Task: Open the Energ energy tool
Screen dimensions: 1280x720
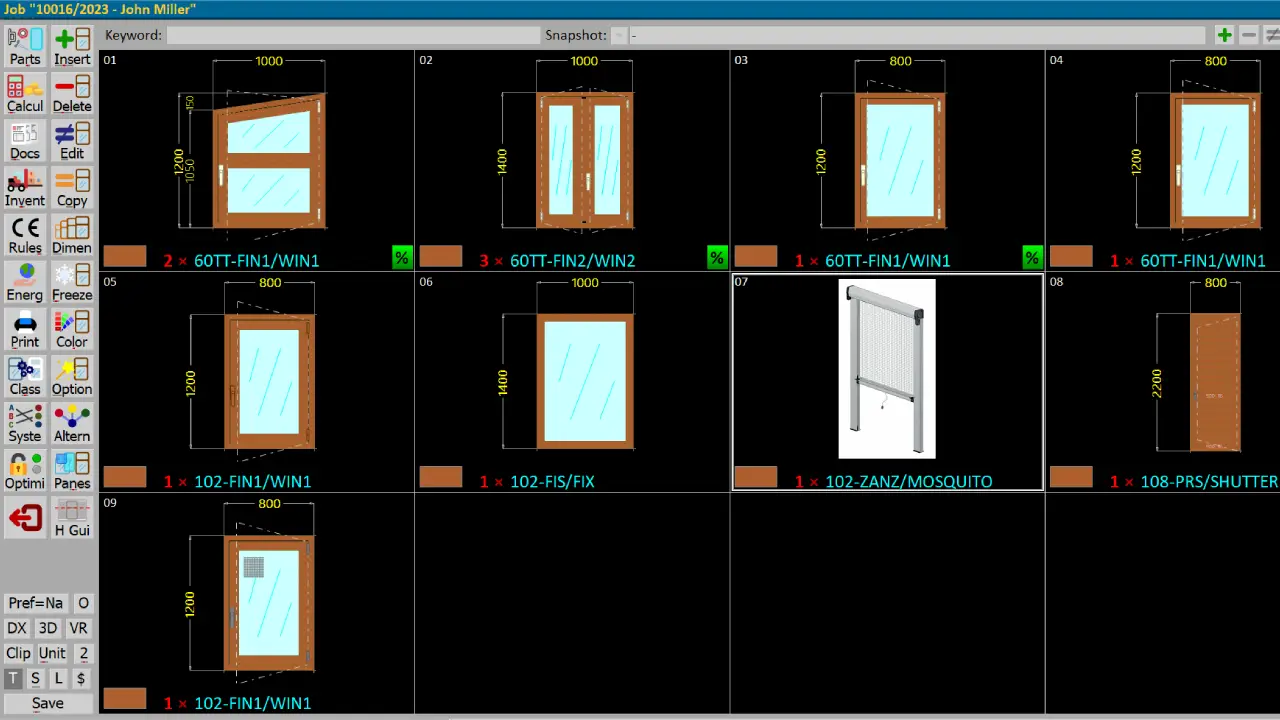Action: [25, 282]
